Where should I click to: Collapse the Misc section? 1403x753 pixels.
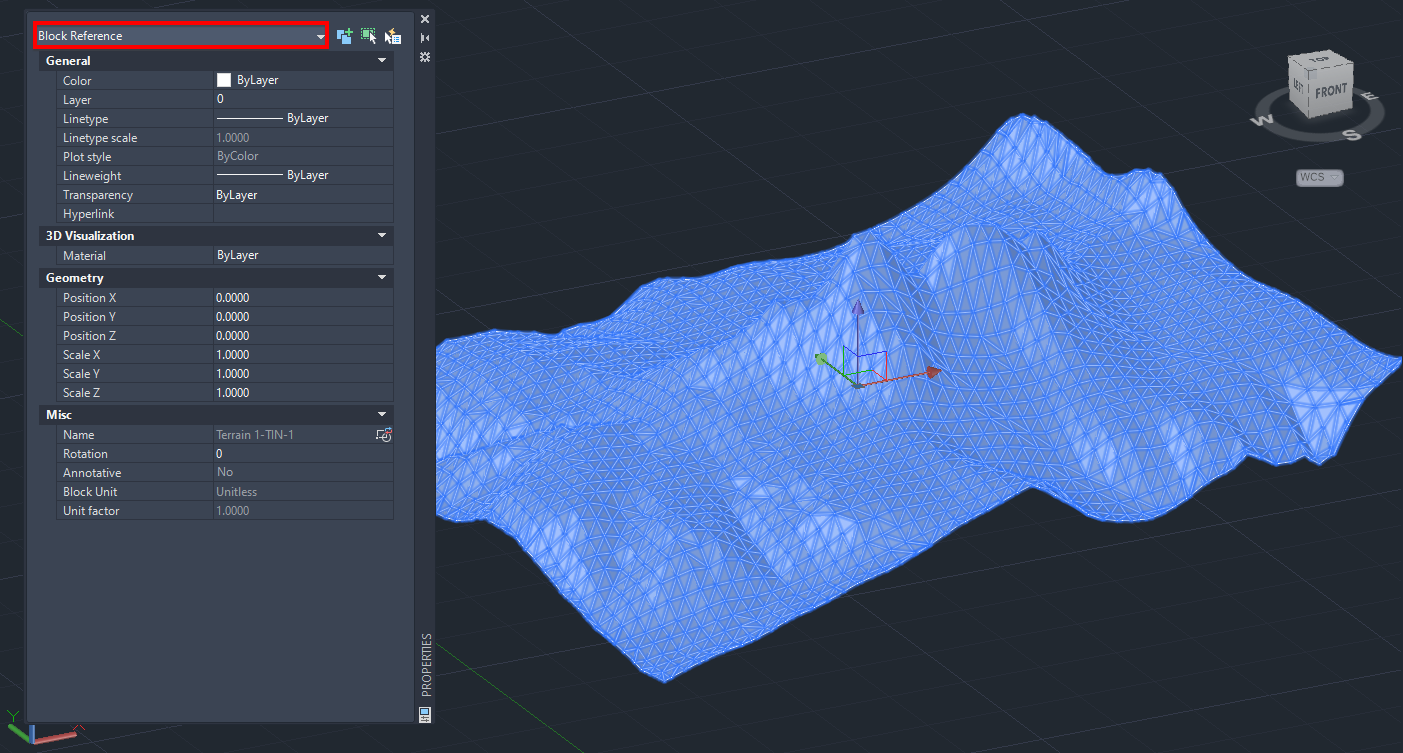point(382,414)
